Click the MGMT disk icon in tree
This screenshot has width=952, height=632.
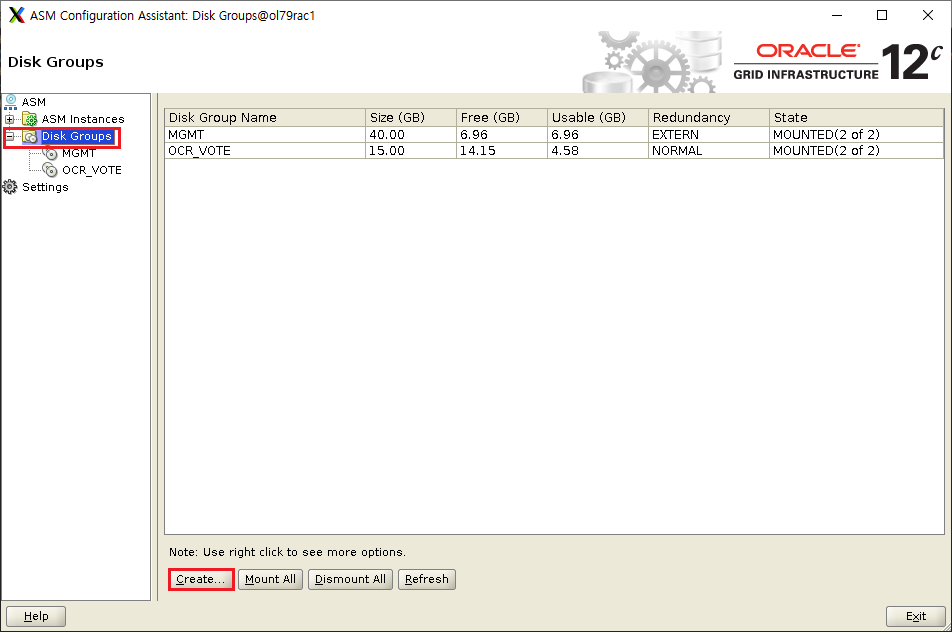click(51, 154)
